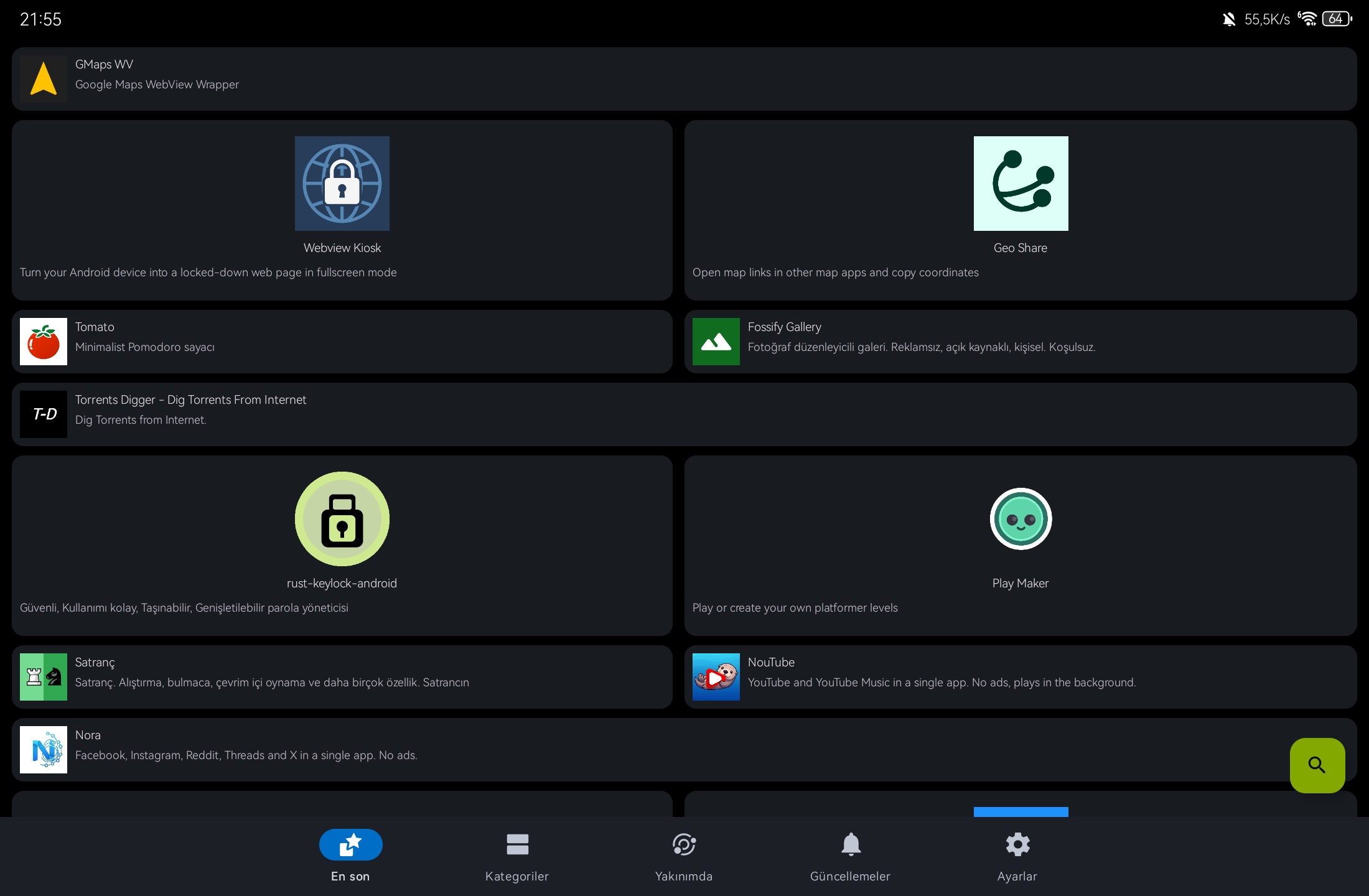Tap the Wi-Fi status icon
The height and width of the screenshot is (896, 1369).
tap(1307, 19)
